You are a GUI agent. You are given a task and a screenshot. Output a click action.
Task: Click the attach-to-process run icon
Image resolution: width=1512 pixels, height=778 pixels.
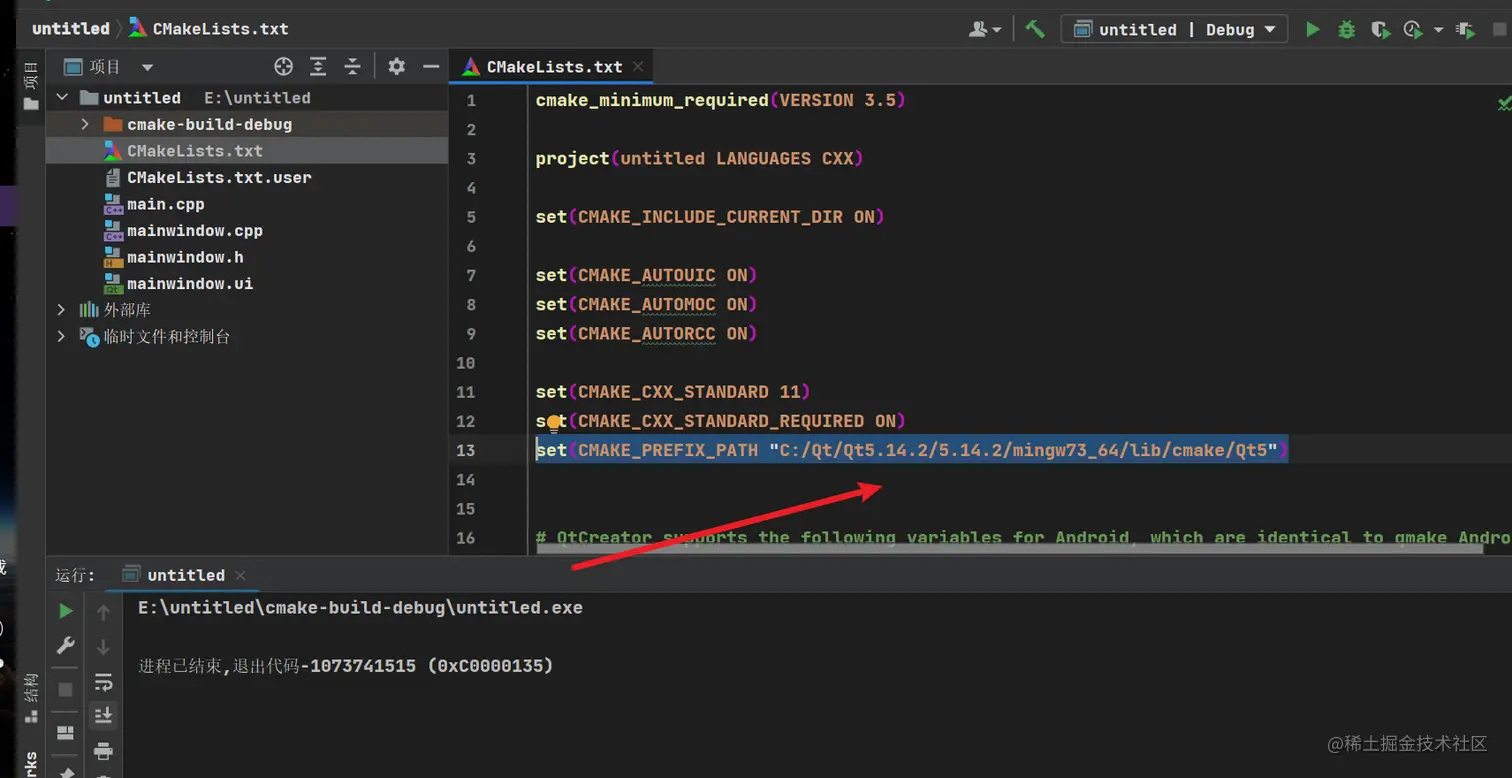(1465, 30)
